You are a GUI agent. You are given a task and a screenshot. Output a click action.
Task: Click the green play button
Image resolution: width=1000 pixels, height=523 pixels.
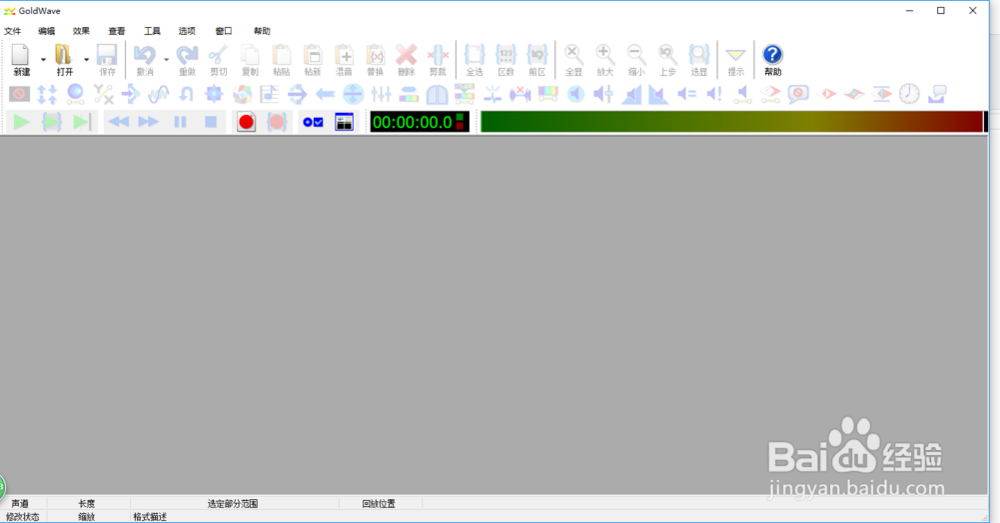click(21, 122)
